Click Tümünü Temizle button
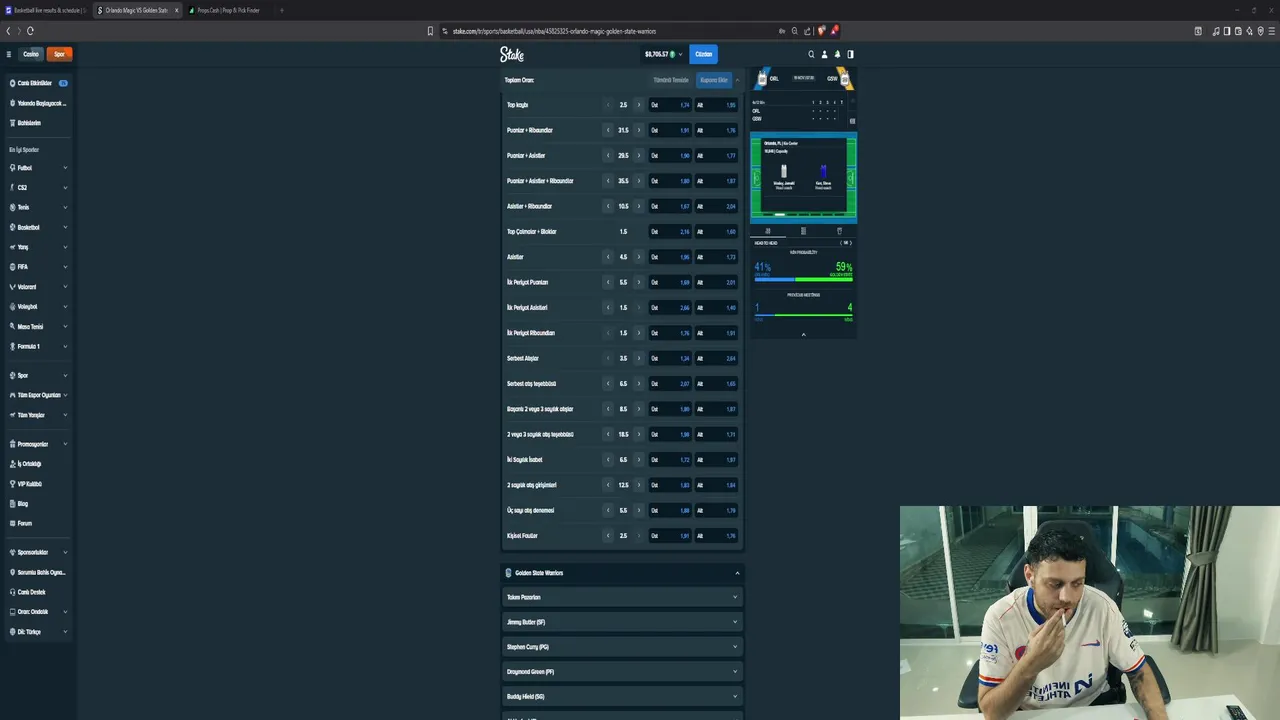Screen dimensions: 1280x720 click(671, 80)
